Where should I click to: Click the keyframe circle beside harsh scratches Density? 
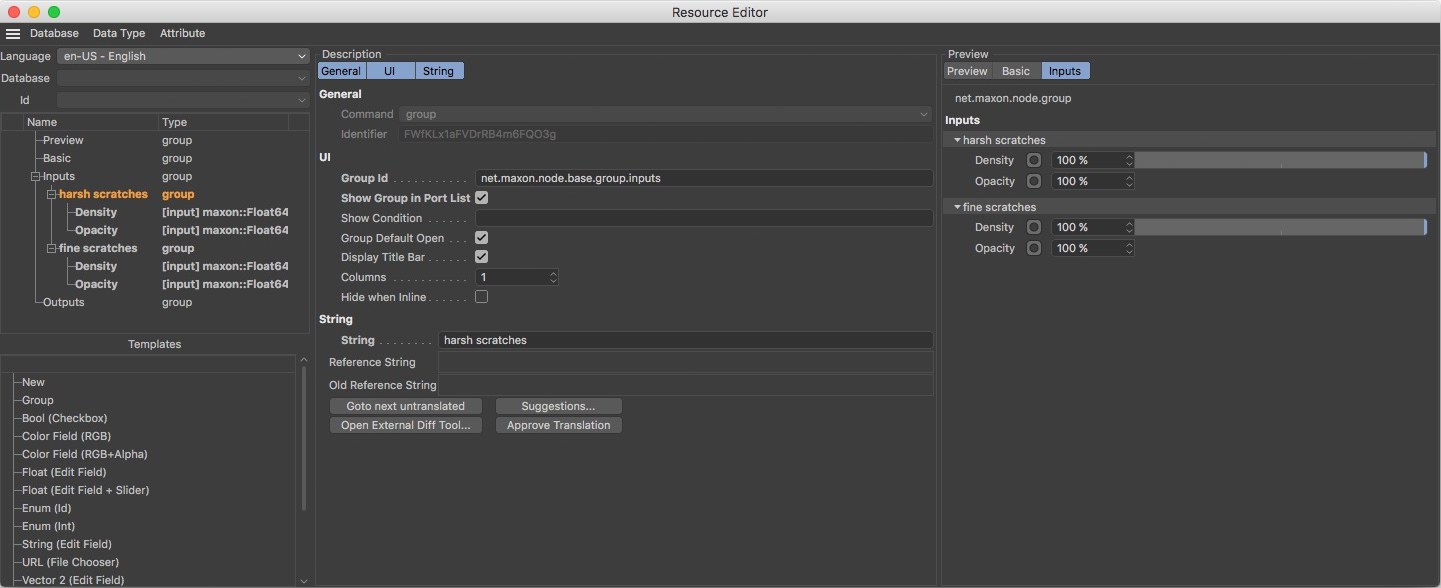coord(1034,160)
